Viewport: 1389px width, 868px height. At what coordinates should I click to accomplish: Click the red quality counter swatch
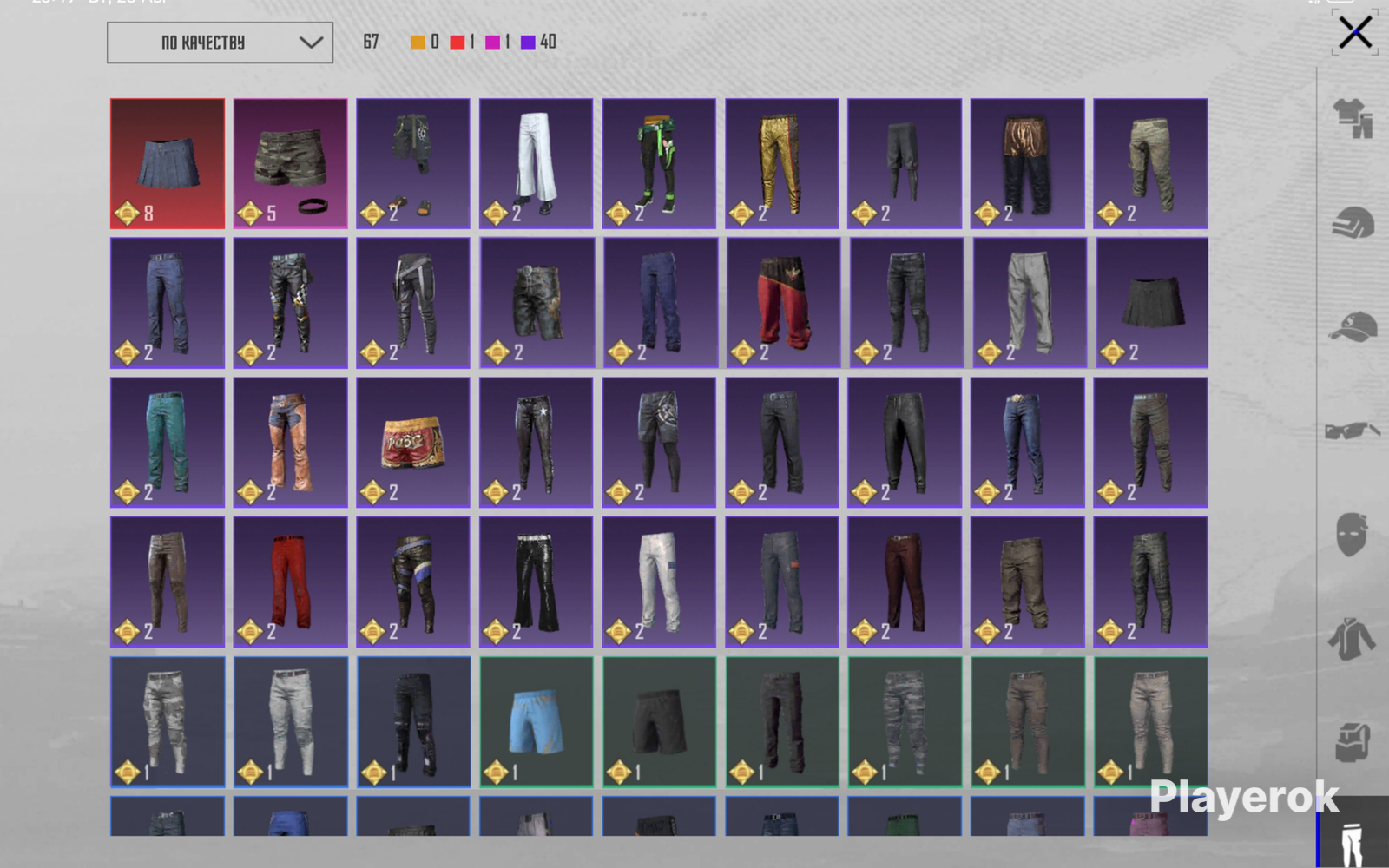[457, 43]
